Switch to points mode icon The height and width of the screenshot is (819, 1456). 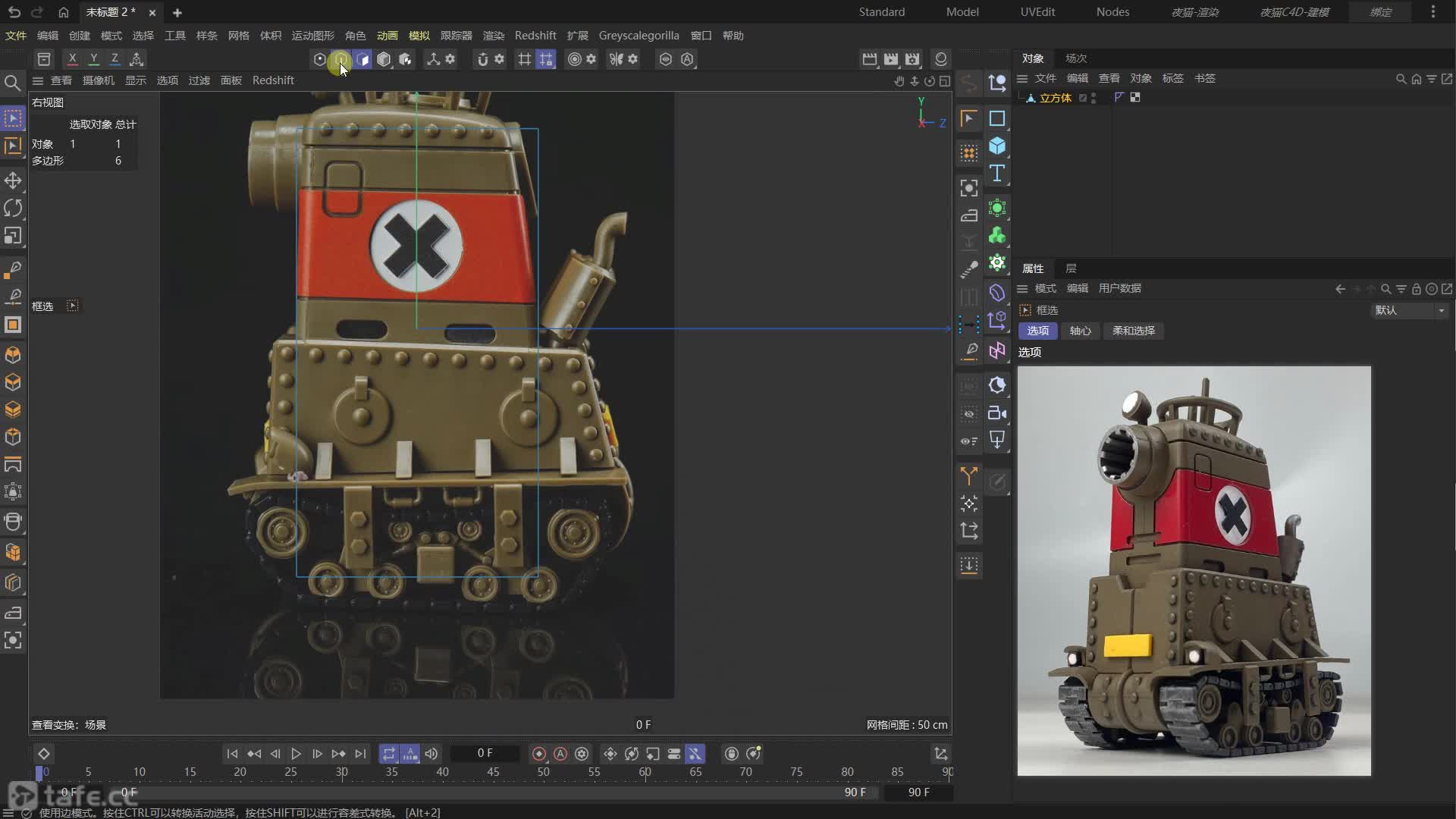[x=320, y=59]
